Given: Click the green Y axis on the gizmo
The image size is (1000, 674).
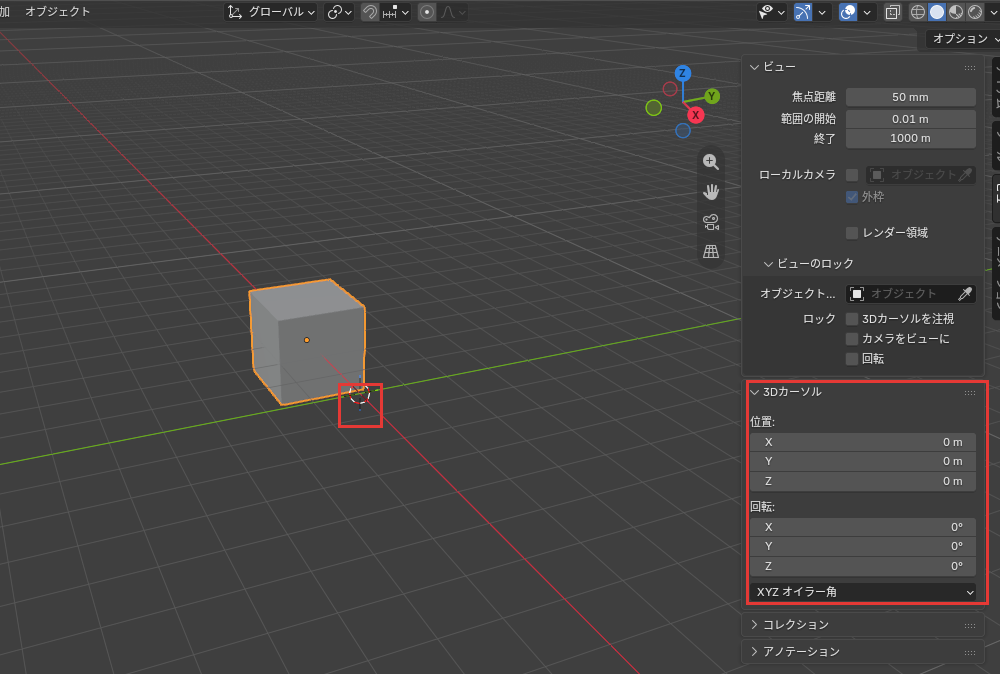Looking at the screenshot, I should pos(712,96).
